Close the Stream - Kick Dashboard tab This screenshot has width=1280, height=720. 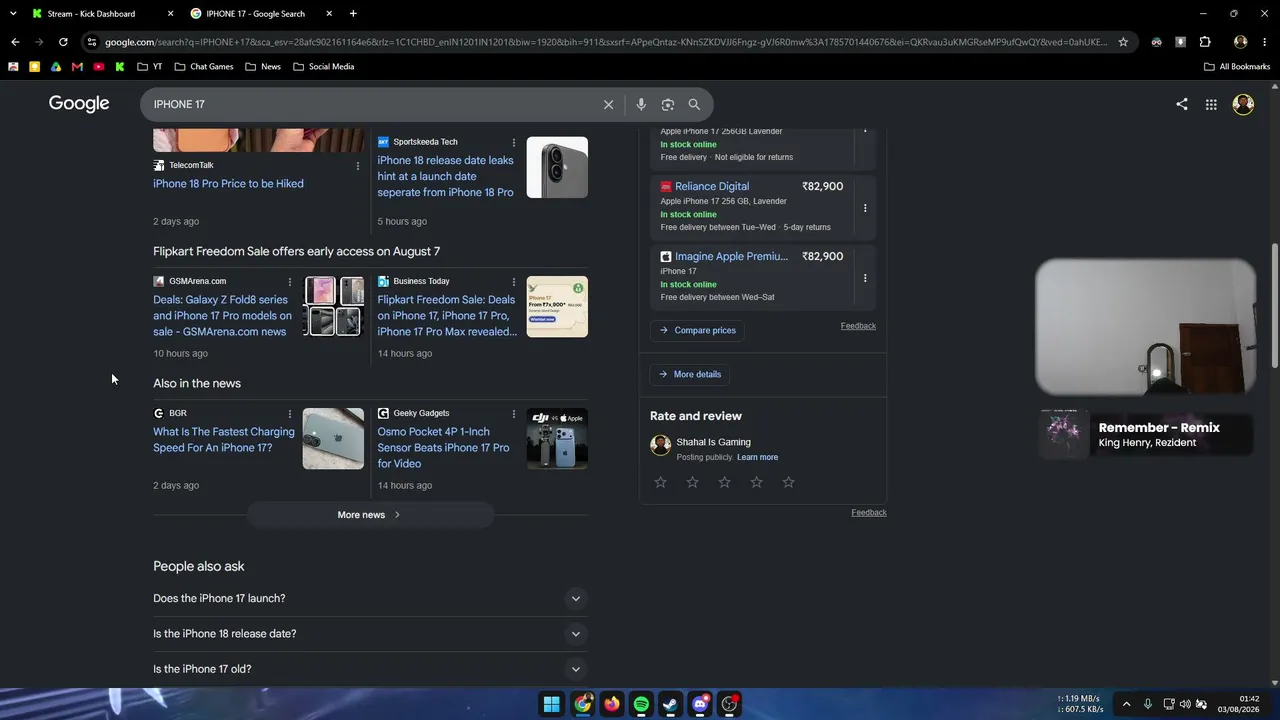coord(170,14)
